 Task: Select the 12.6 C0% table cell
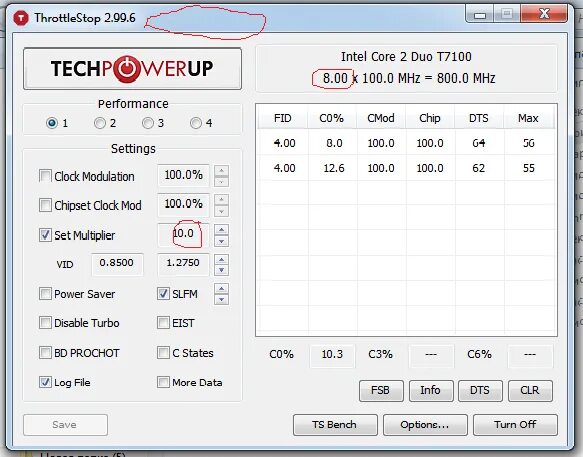pyautogui.click(x=334, y=168)
